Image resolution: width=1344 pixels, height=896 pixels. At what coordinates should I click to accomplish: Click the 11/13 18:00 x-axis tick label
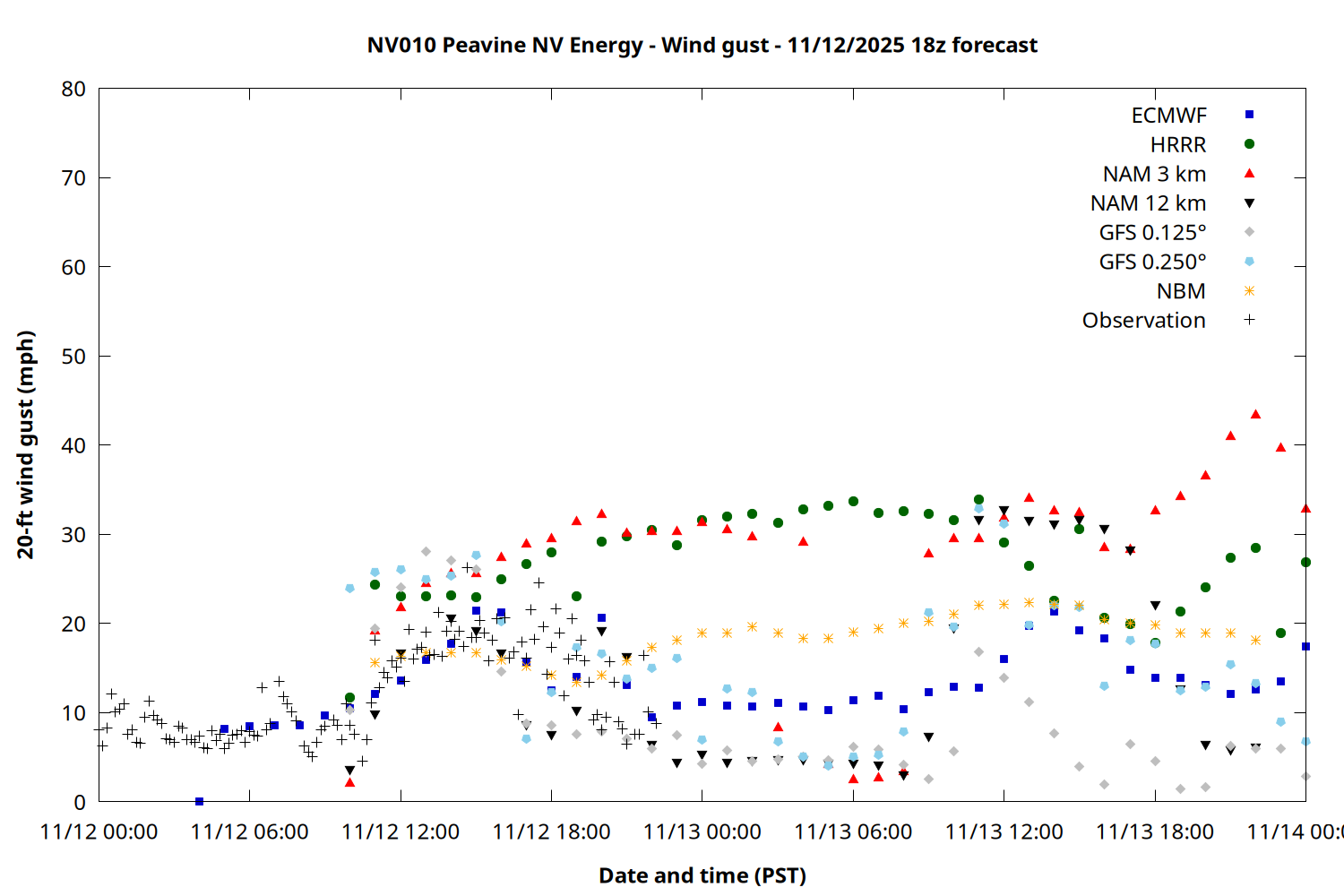pyautogui.click(x=1154, y=832)
